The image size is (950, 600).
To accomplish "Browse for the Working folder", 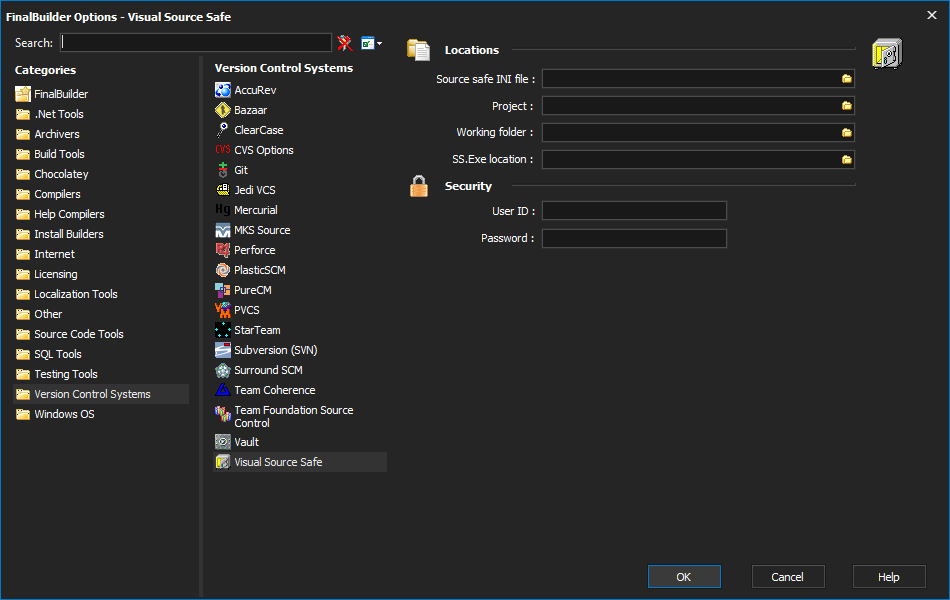I will (846, 132).
